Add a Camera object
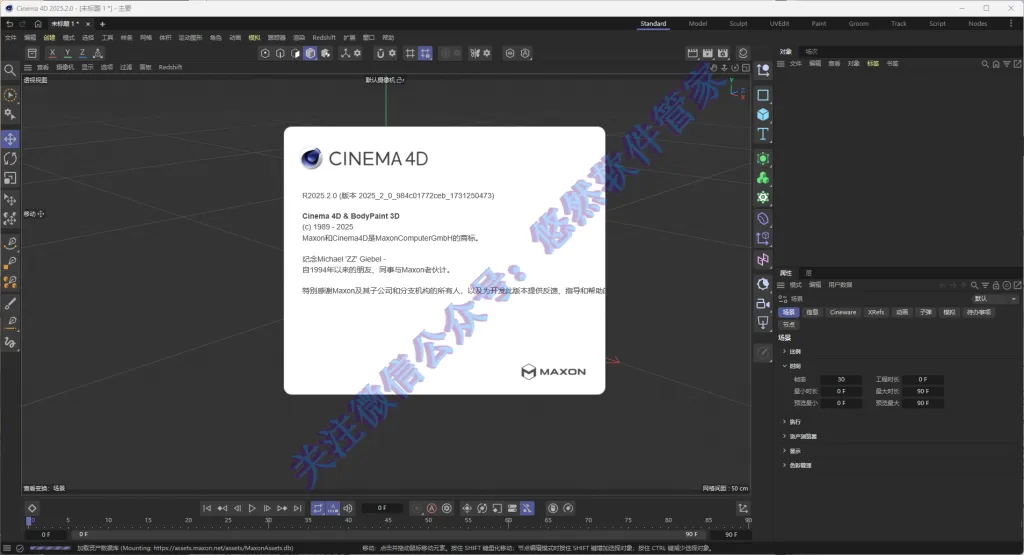 pos(763,304)
